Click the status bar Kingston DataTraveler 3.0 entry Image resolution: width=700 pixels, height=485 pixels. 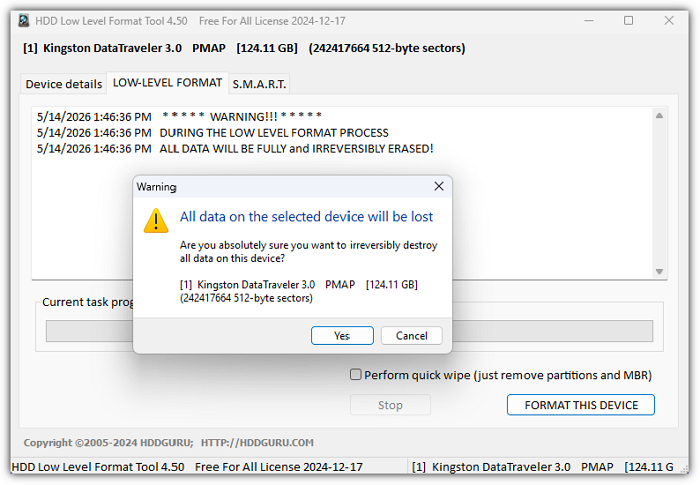pyautogui.click(x=542, y=467)
